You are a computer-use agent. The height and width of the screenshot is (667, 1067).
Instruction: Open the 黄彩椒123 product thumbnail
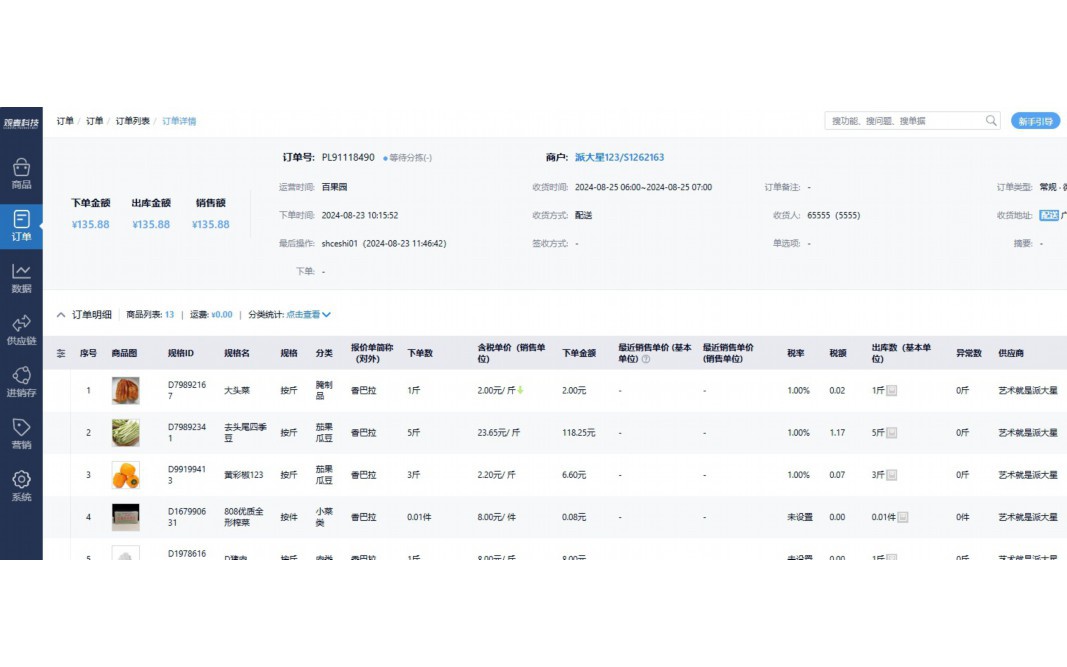click(125, 475)
